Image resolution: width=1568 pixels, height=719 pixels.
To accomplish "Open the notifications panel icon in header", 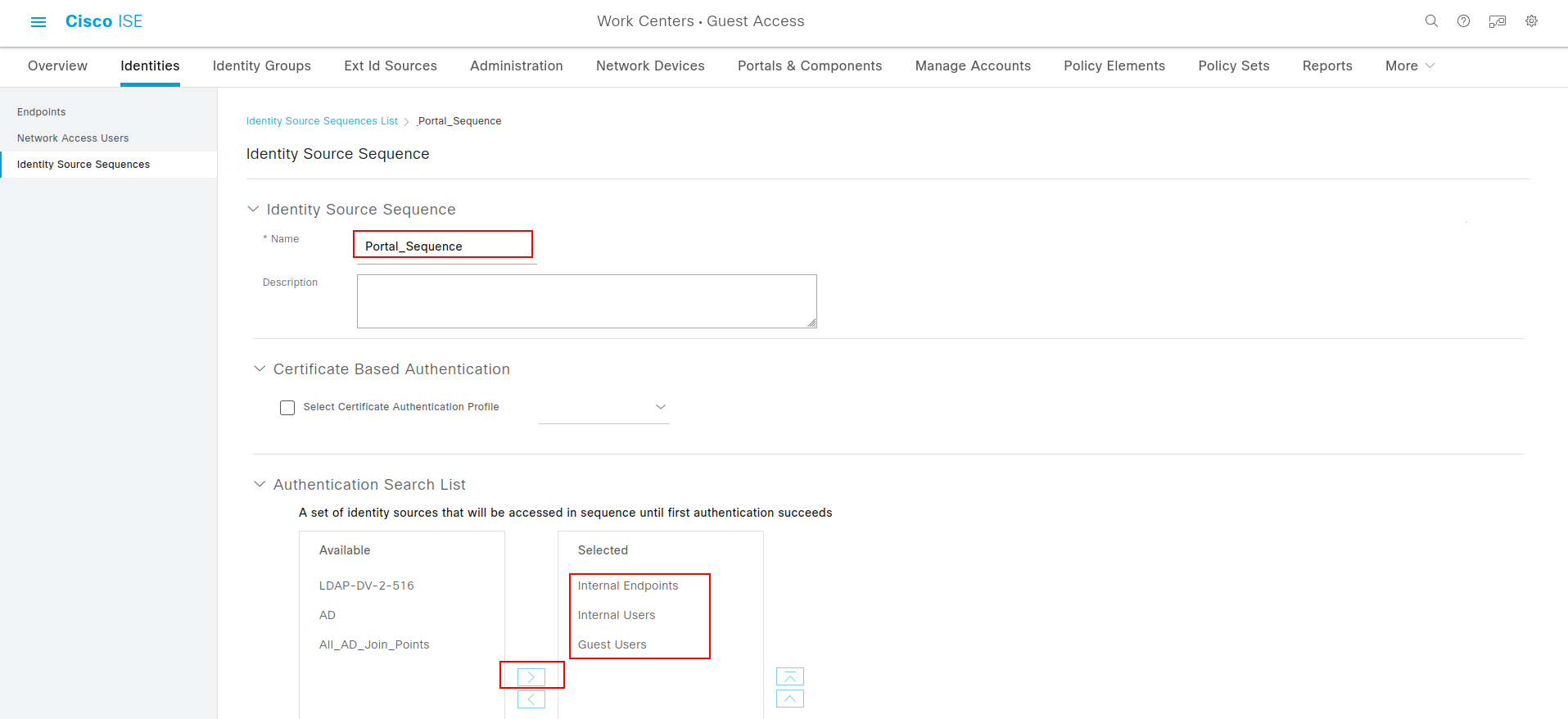I will pyautogui.click(x=1497, y=21).
